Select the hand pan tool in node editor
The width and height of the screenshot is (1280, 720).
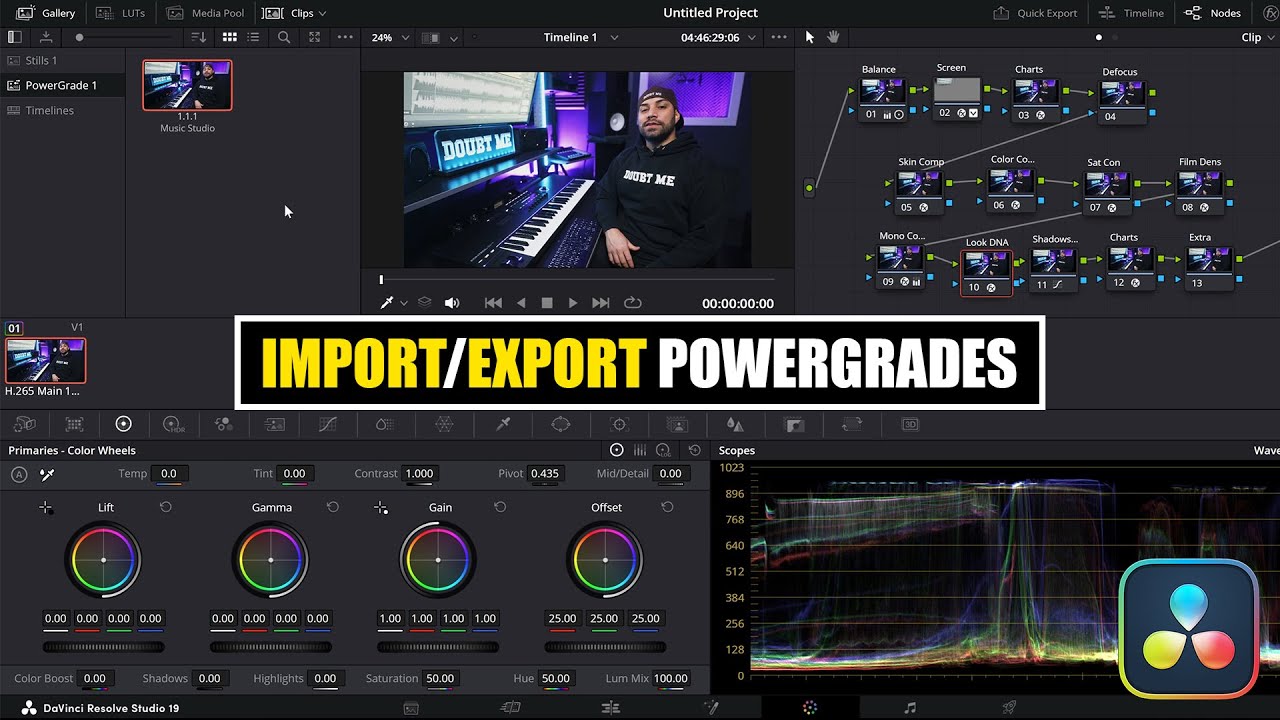coord(832,37)
